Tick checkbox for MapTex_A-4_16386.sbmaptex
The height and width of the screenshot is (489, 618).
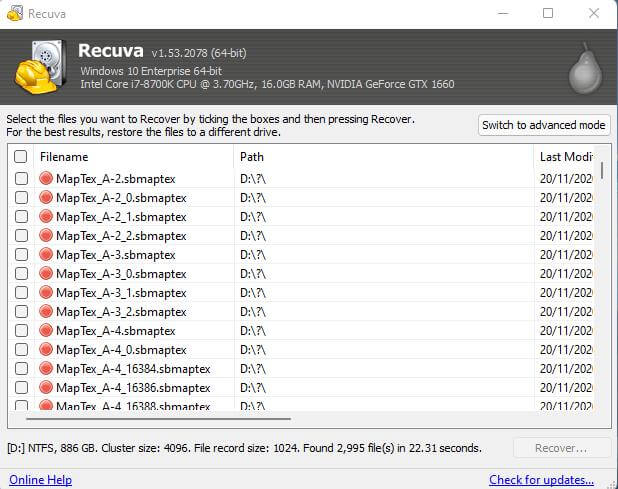coord(21,387)
